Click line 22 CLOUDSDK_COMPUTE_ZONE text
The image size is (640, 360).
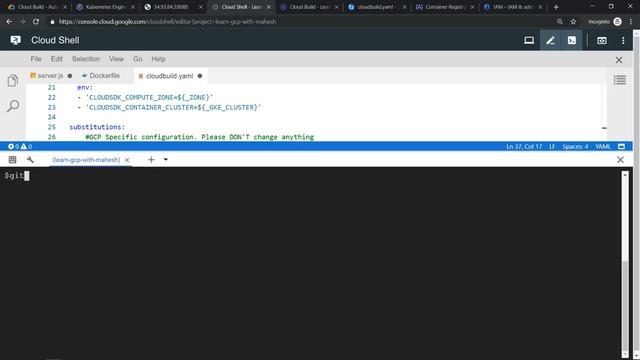point(149,98)
